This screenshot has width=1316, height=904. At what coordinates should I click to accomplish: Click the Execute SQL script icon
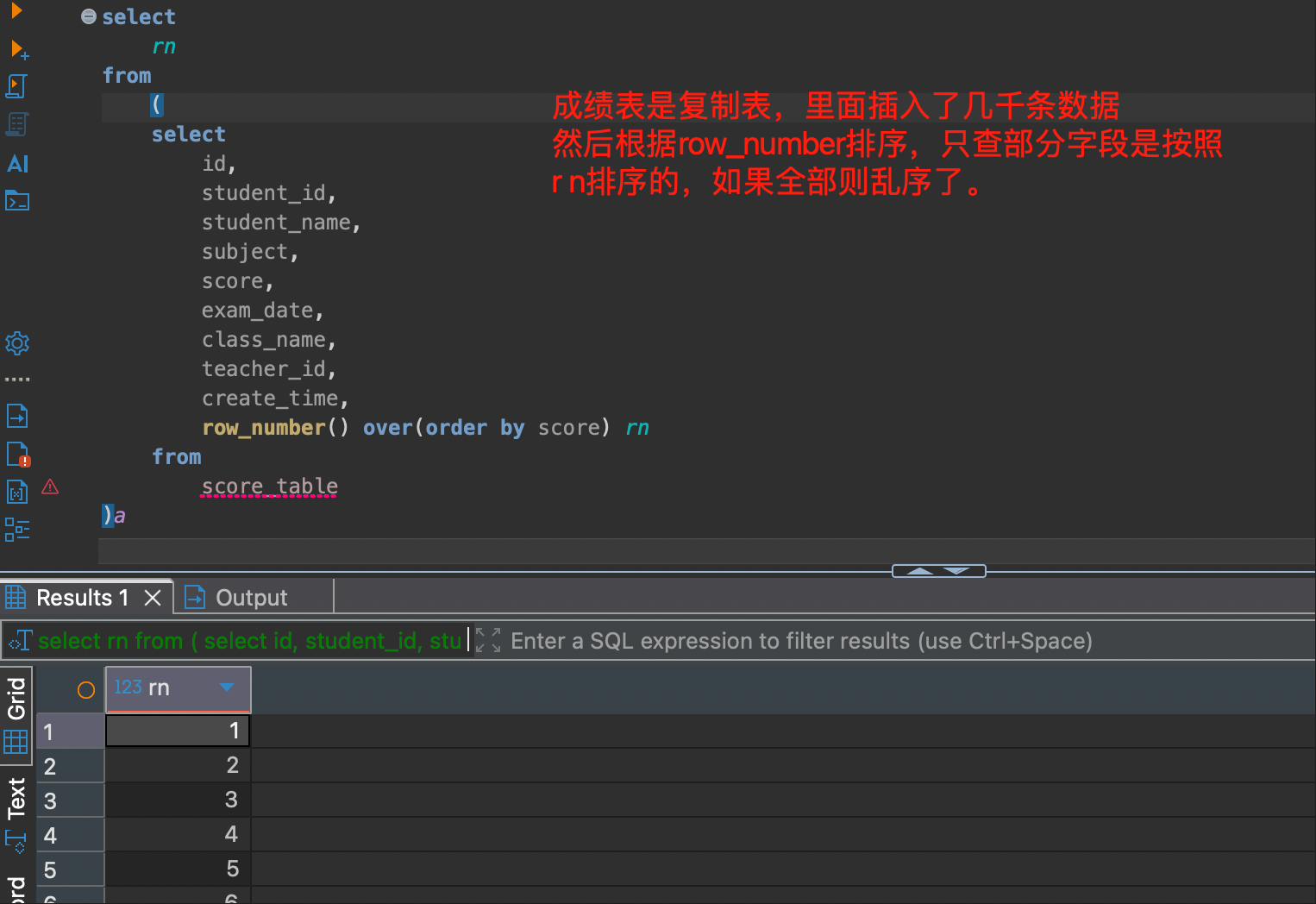[17, 86]
